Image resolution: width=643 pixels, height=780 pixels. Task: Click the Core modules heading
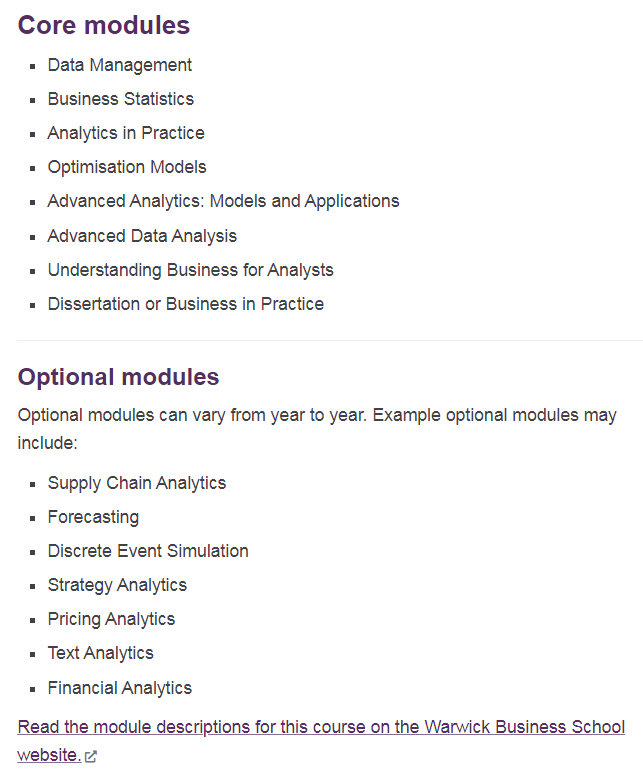coord(103,25)
